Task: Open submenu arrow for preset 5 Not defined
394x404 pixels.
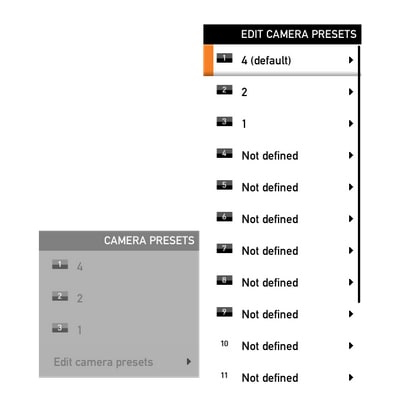Action: 351,187
